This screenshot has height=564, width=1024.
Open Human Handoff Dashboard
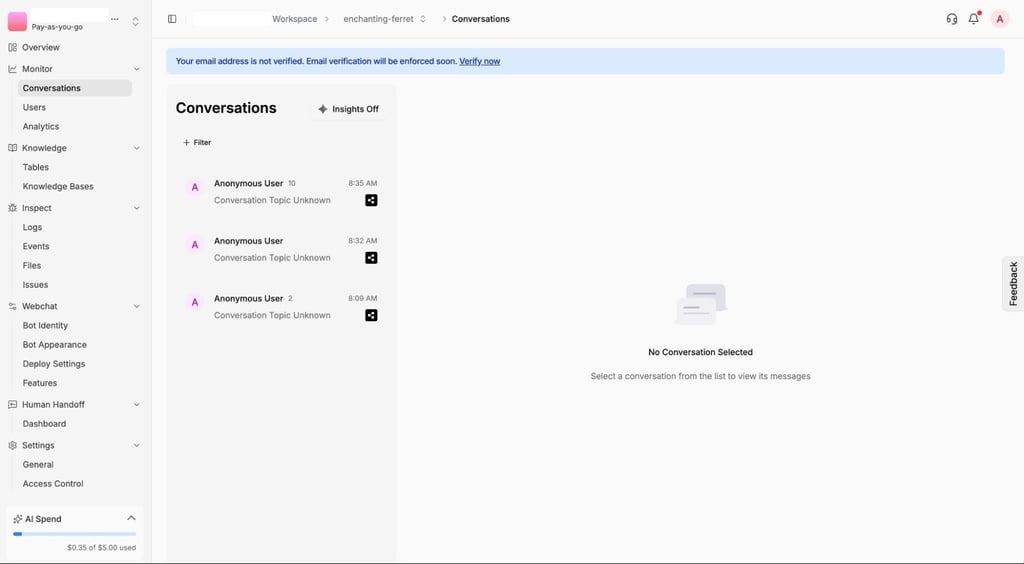pos(44,424)
